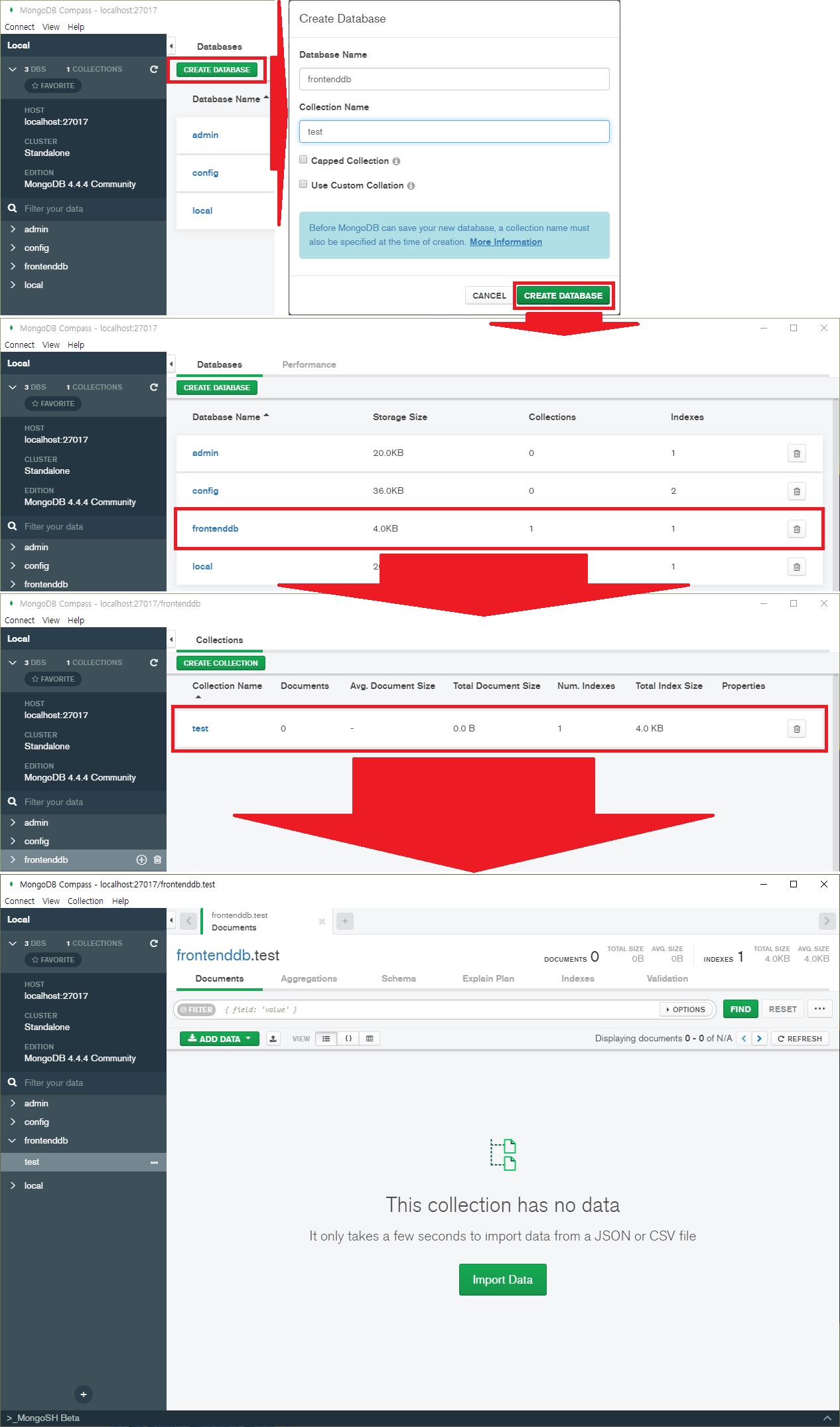
Task: Click the trash icon in the test collection row
Action: click(797, 729)
